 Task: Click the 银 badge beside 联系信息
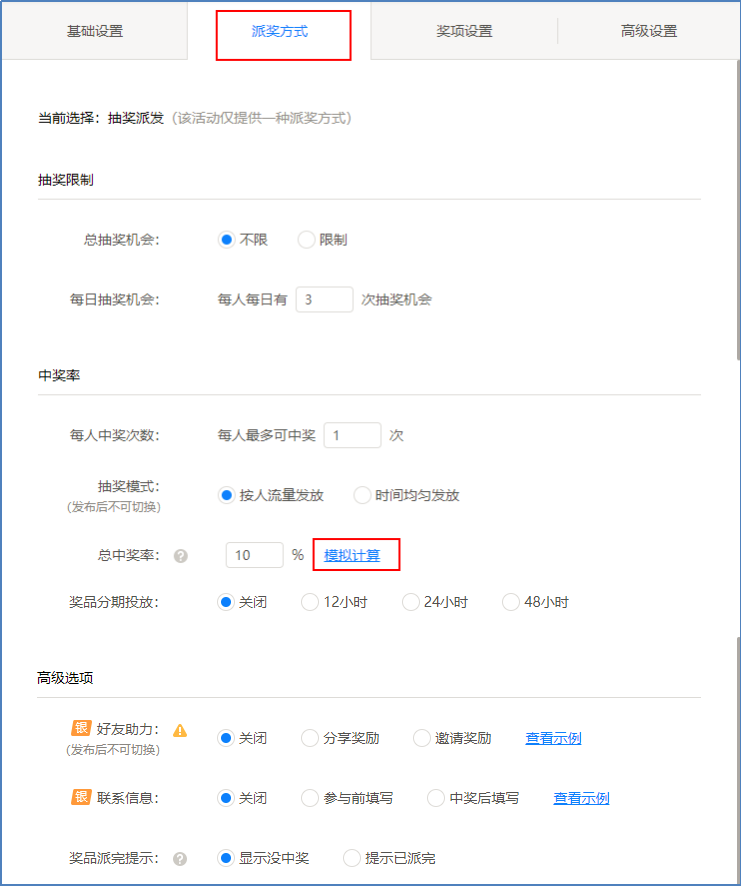81,797
